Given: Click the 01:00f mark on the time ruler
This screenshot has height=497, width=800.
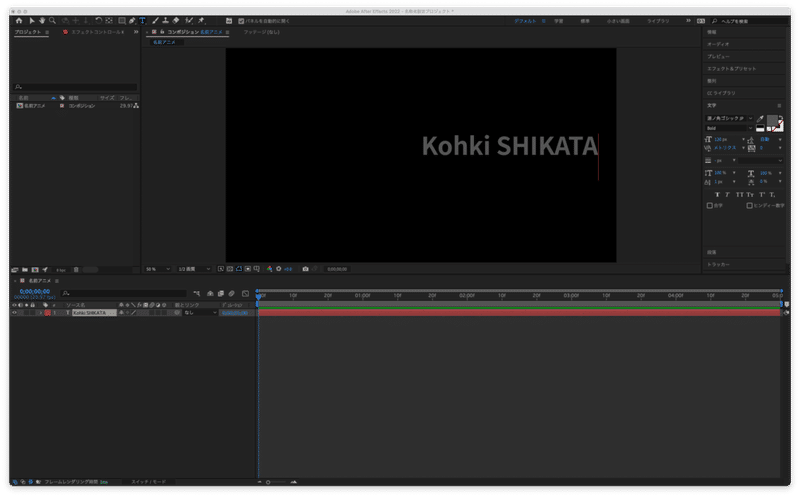Looking at the screenshot, I should coord(363,295).
